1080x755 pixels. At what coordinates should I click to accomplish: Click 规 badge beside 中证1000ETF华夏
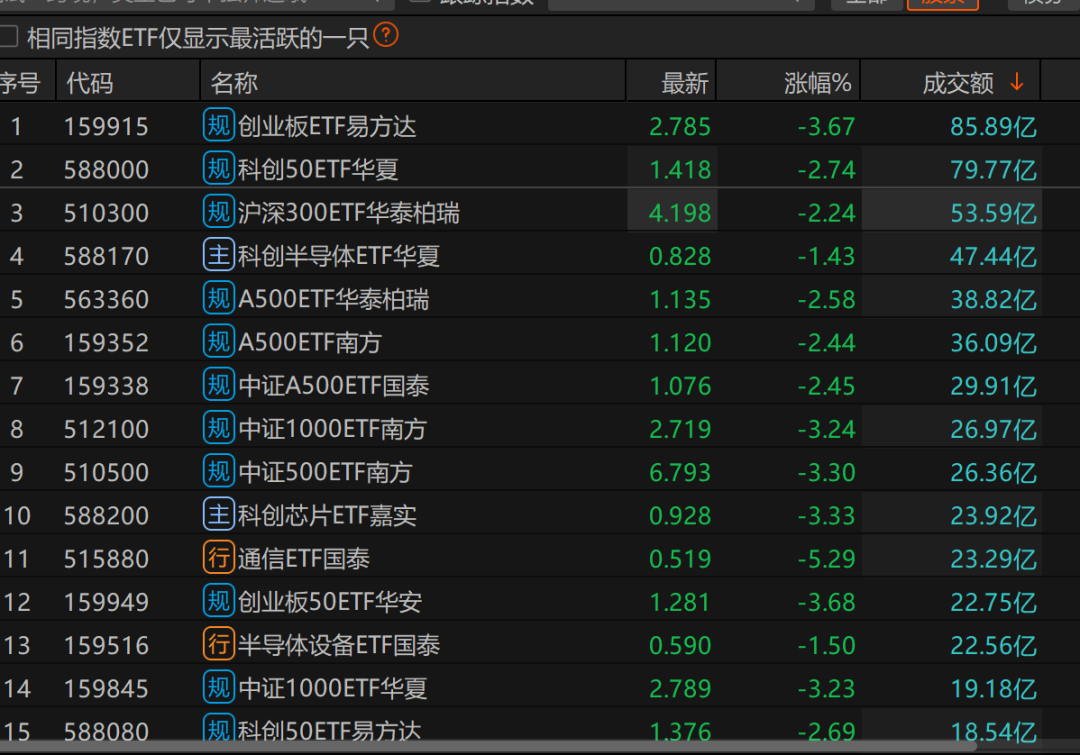tap(219, 687)
